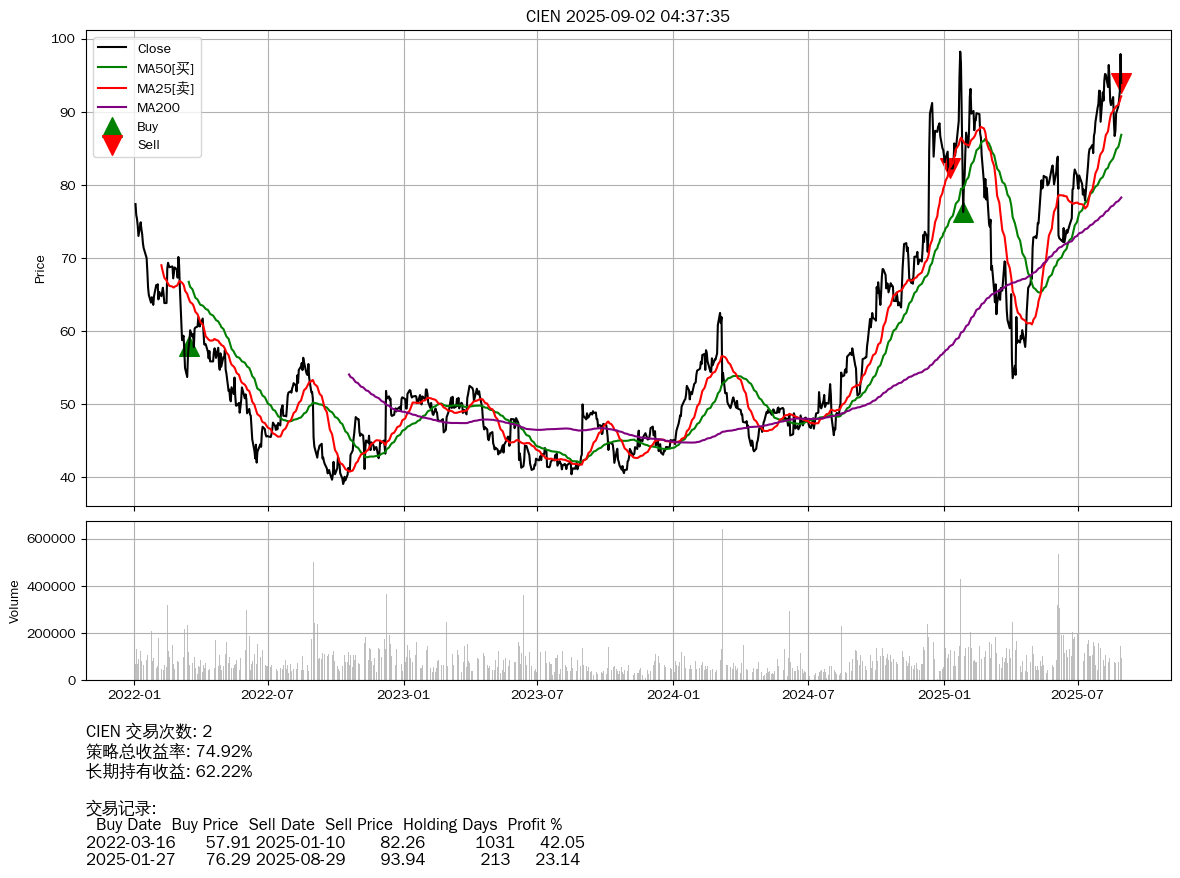
Task: Click the purple MA200 legend line swatch
Action: [x=112, y=107]
